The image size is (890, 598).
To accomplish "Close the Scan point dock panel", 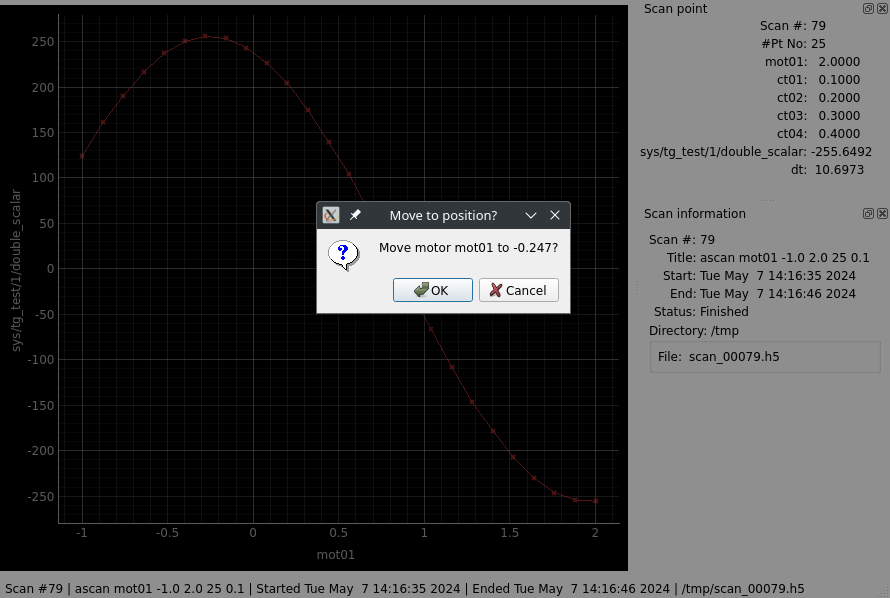I will (882, 8).
